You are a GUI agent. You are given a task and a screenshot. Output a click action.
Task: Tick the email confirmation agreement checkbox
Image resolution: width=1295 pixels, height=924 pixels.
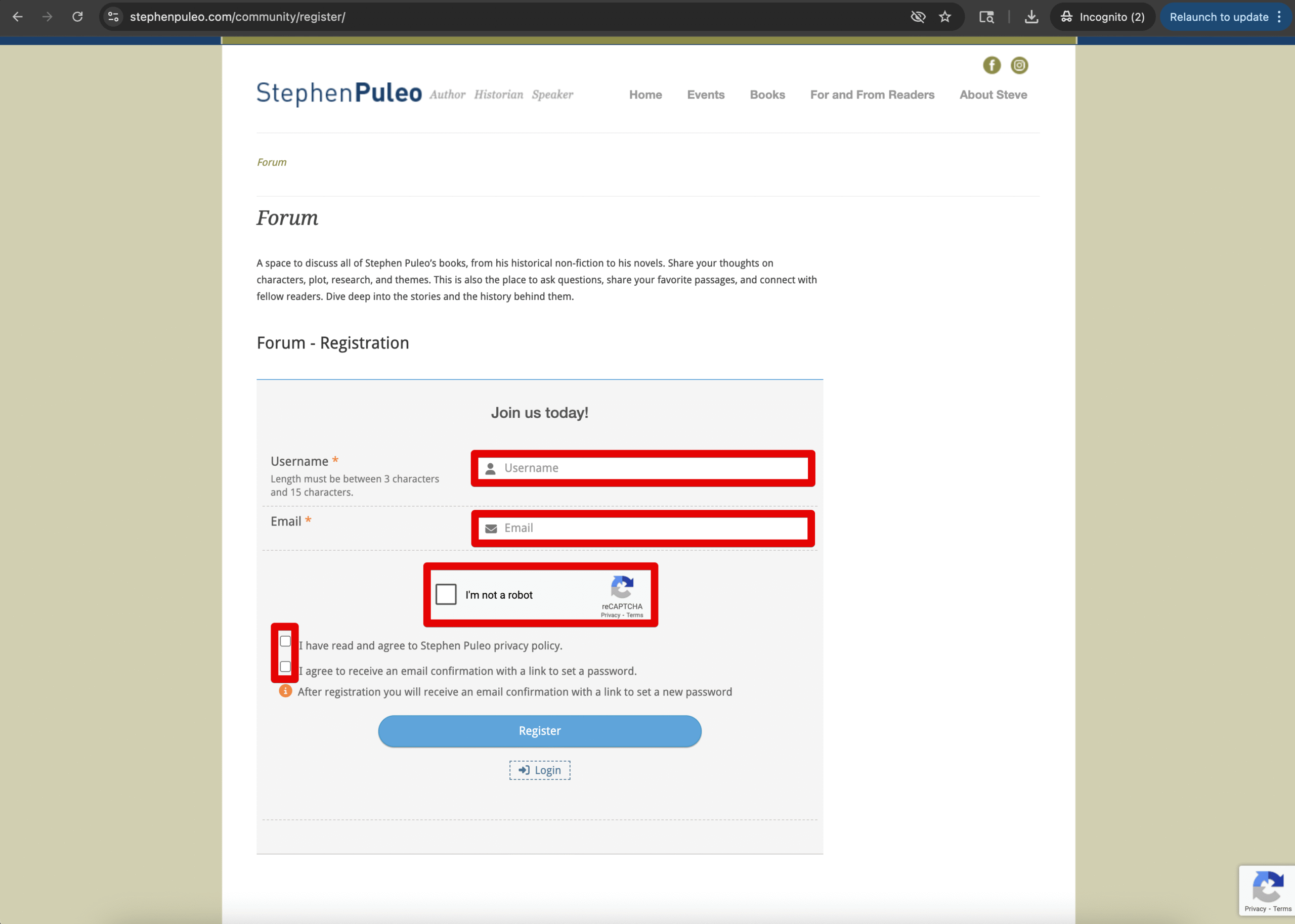coord(285,666)
